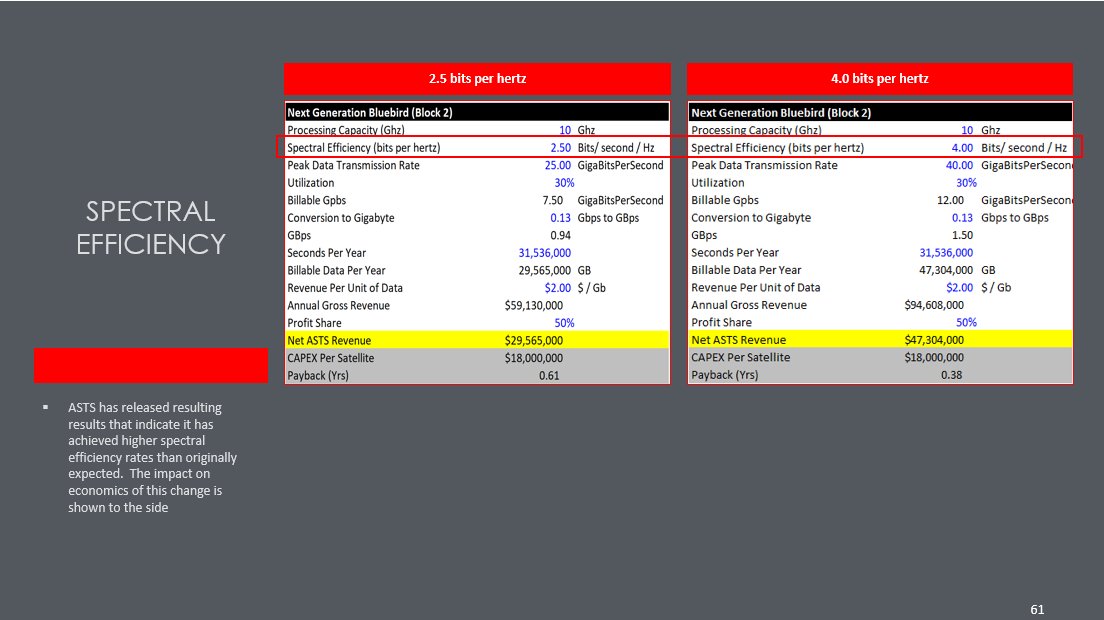Click the peak data rate value 25.00
The width and height of the screenshot is (1104, 620).
coord(558,165)
